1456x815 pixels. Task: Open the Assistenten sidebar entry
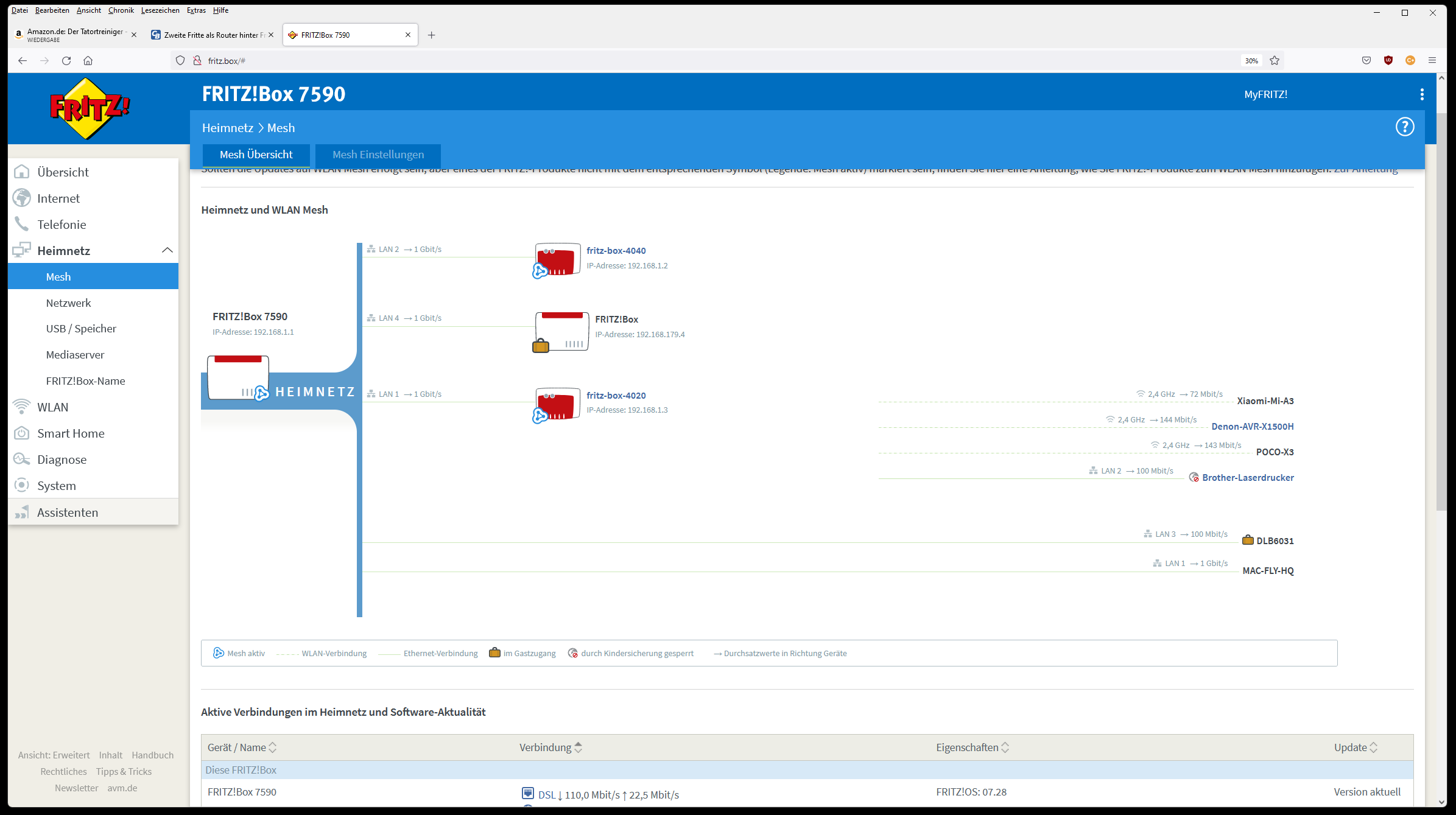93,512
